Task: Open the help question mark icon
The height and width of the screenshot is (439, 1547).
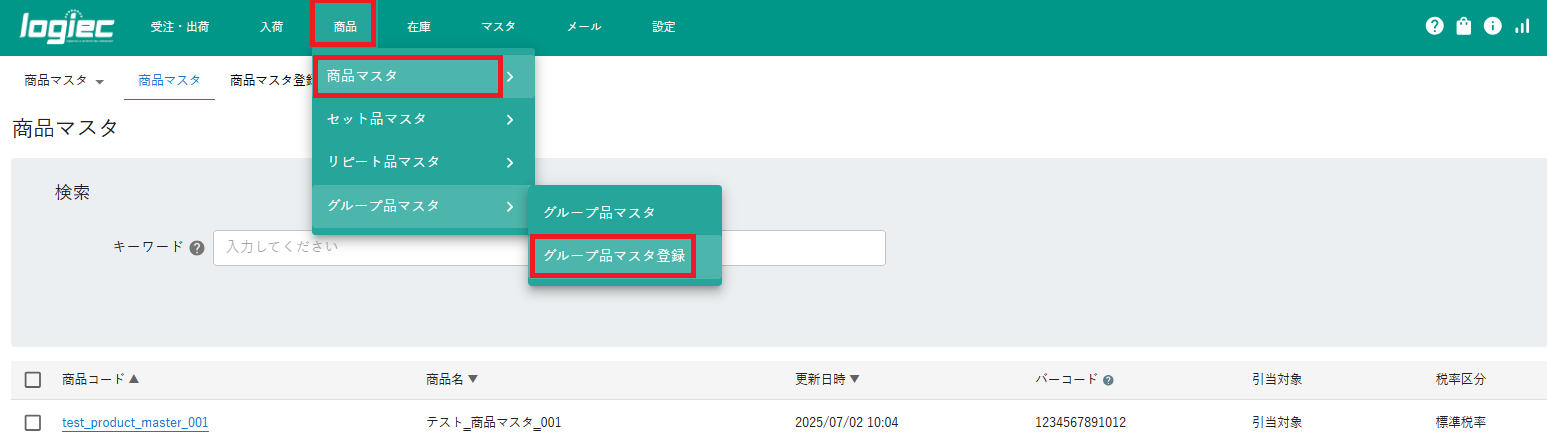Action: point(1434,27)
